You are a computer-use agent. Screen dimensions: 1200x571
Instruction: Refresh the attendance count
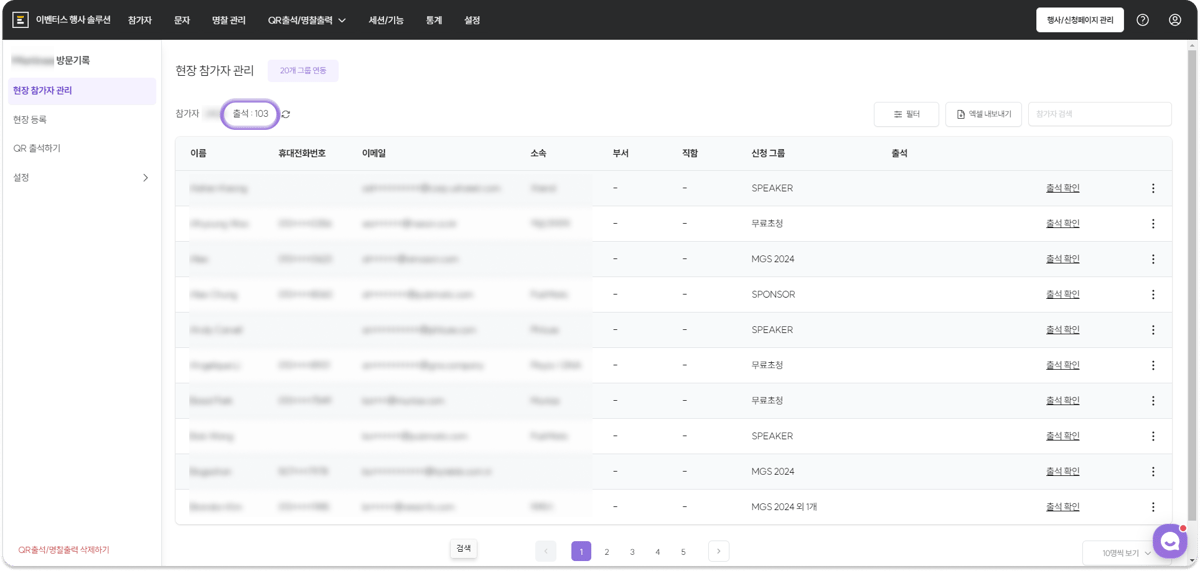coord(286,114)
